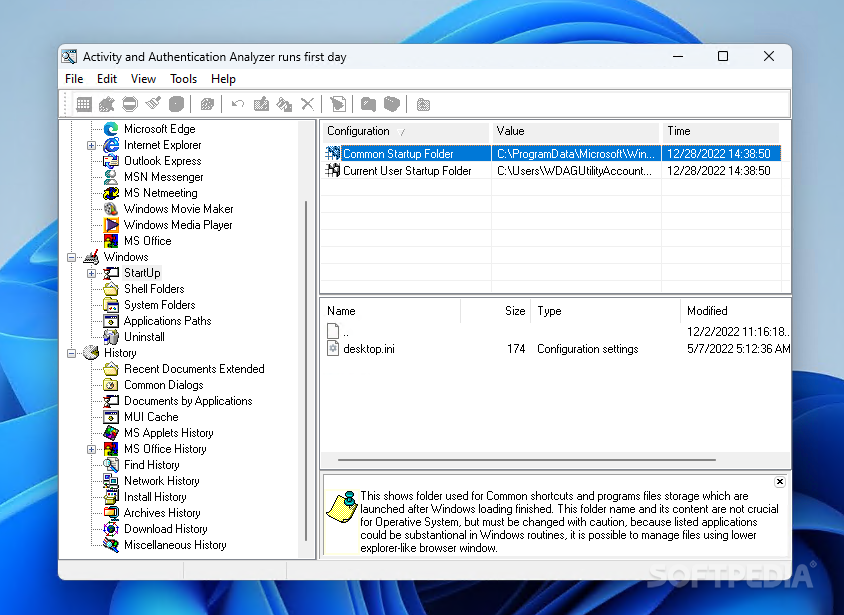Select the MSN Messenger icon in tree
The width and height of the screenshot is (844, 615).
[111, 177]
